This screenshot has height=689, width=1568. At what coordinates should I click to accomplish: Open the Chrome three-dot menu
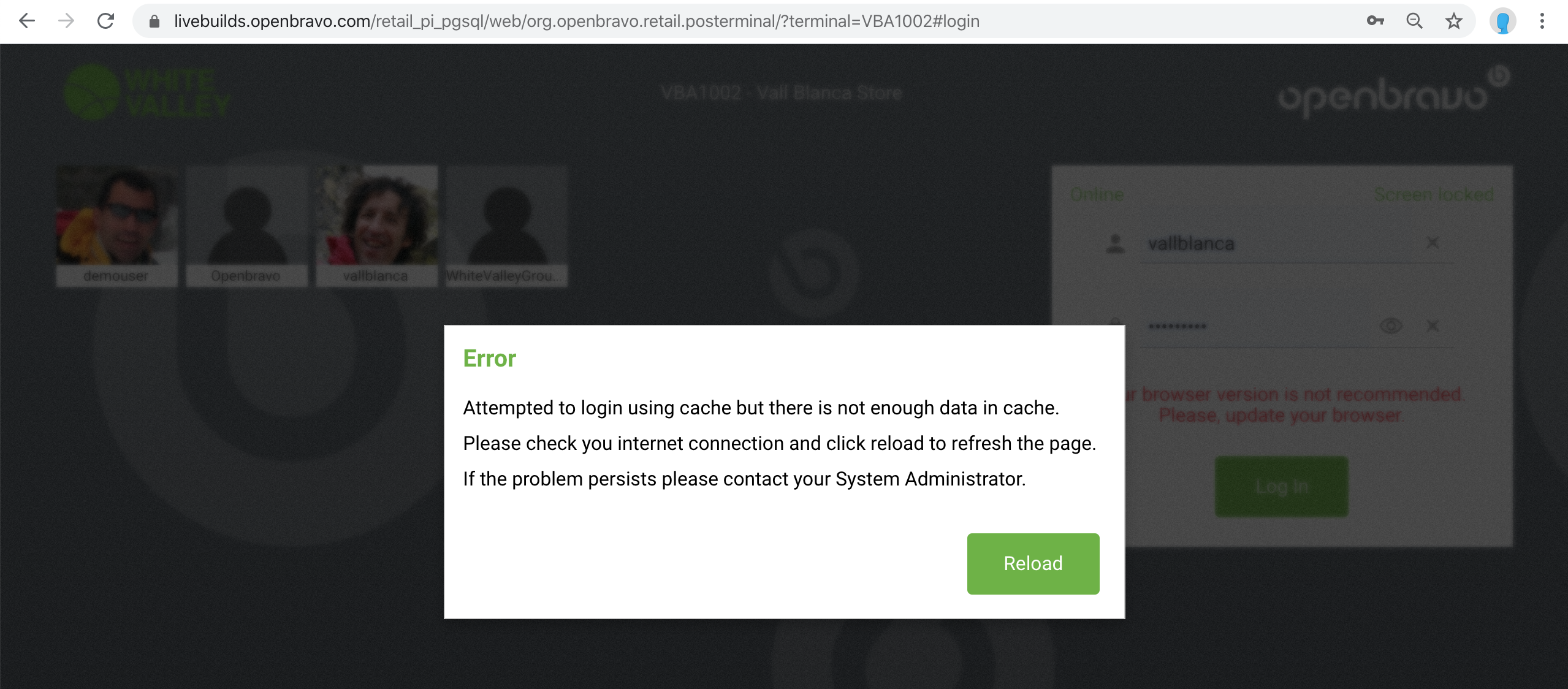1542,21
